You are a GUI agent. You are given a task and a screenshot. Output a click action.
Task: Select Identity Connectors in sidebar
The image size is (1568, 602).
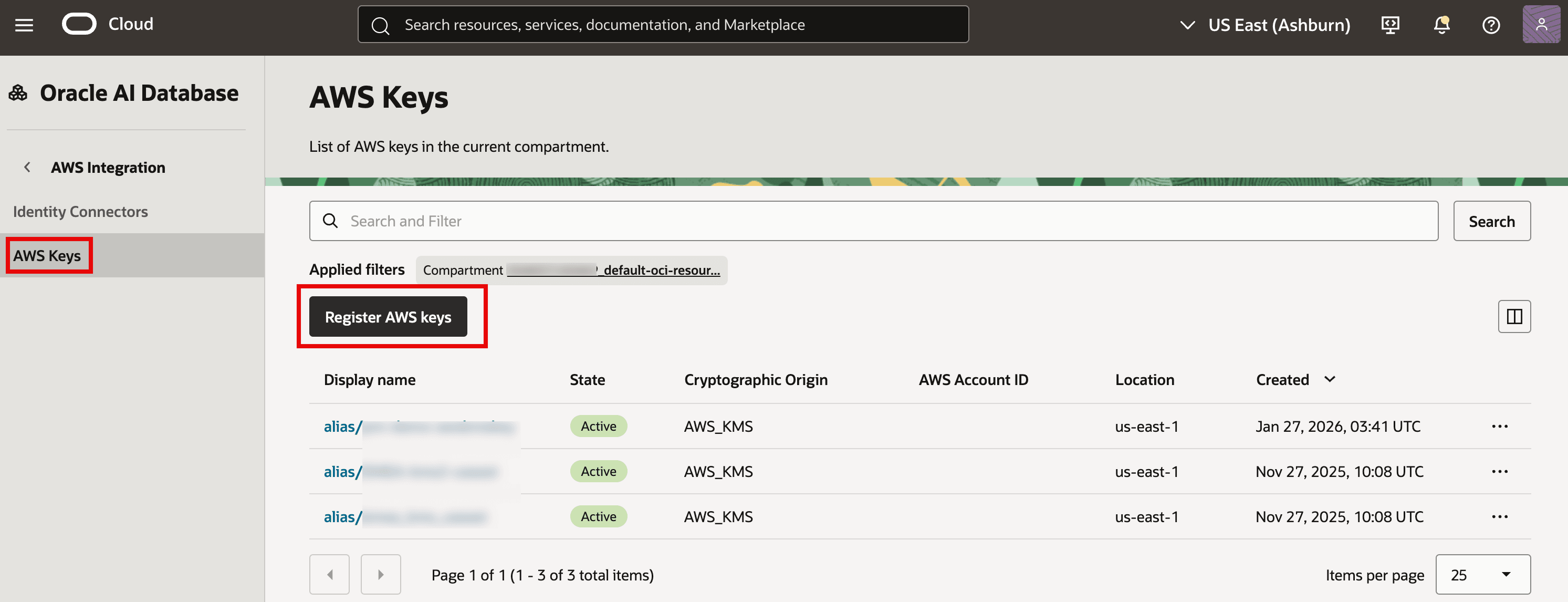(x=80, y=211)
